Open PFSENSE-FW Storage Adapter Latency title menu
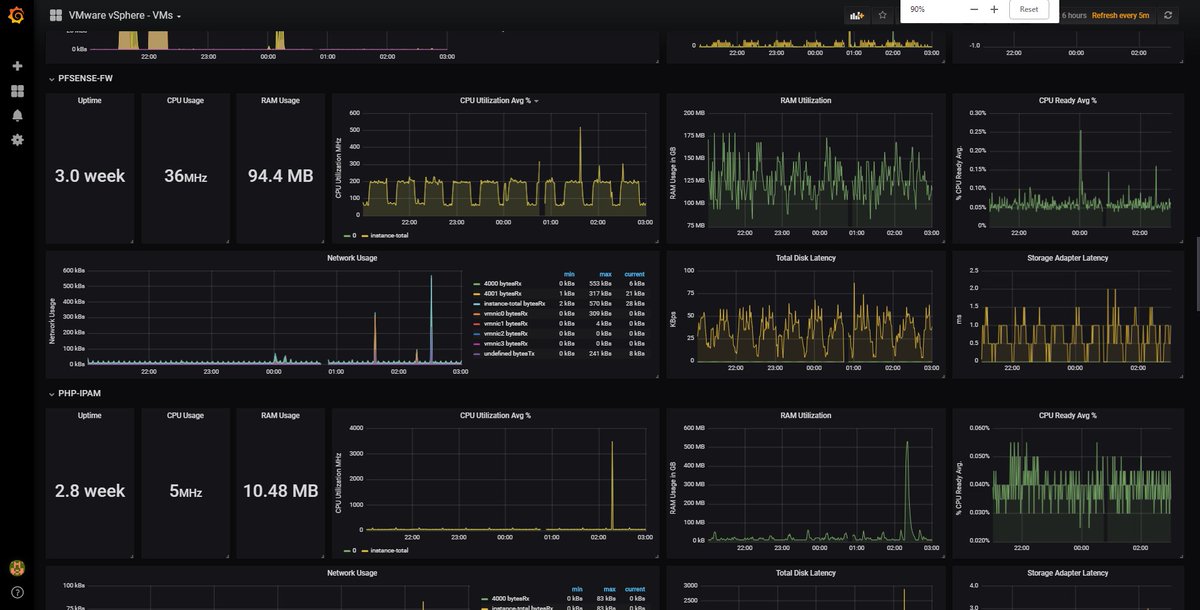 click(x=1068, y=258)
